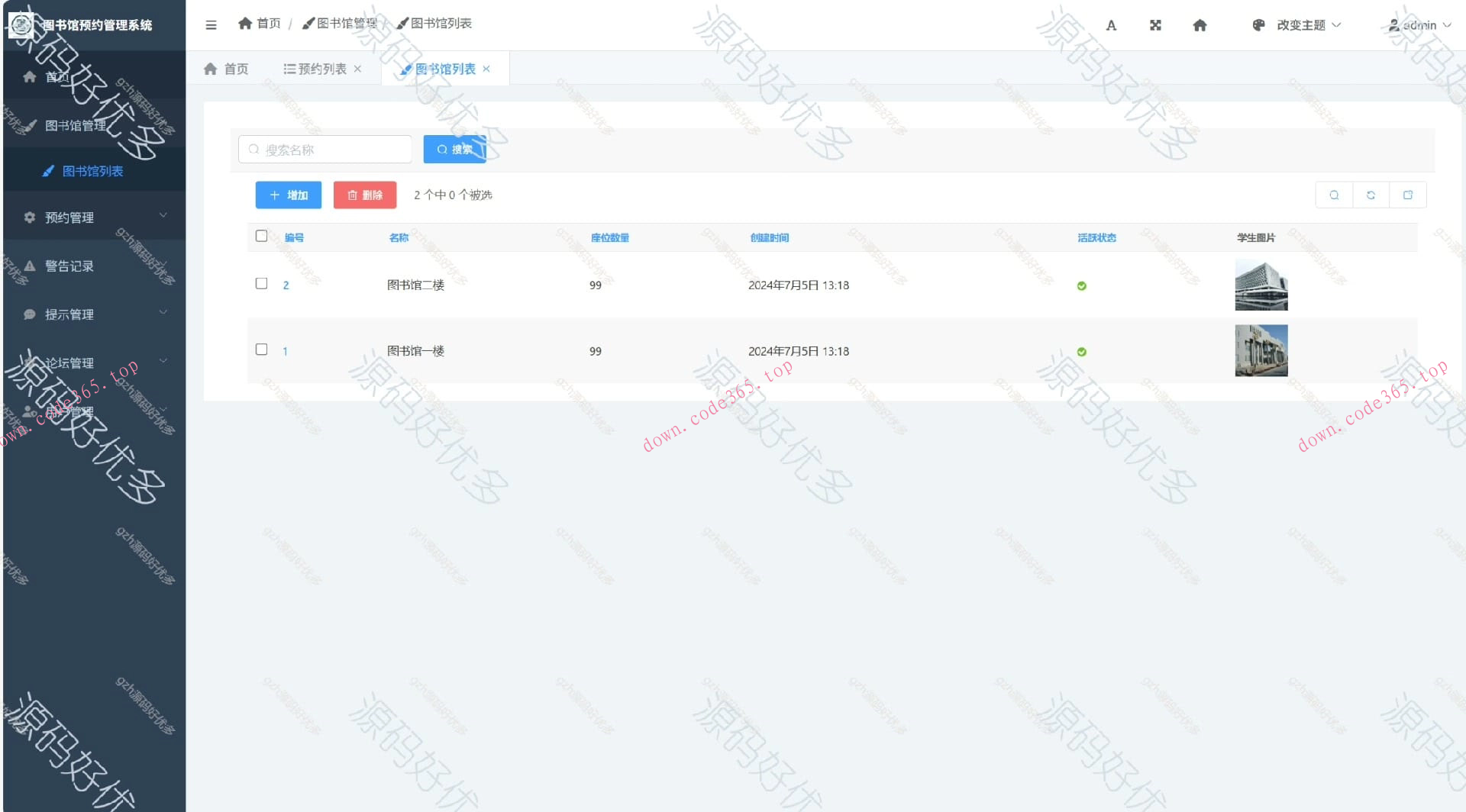This screenshot has width=1466, height=812.
Task: Click the theme palette icon
Action: (x=1258, y=24)
